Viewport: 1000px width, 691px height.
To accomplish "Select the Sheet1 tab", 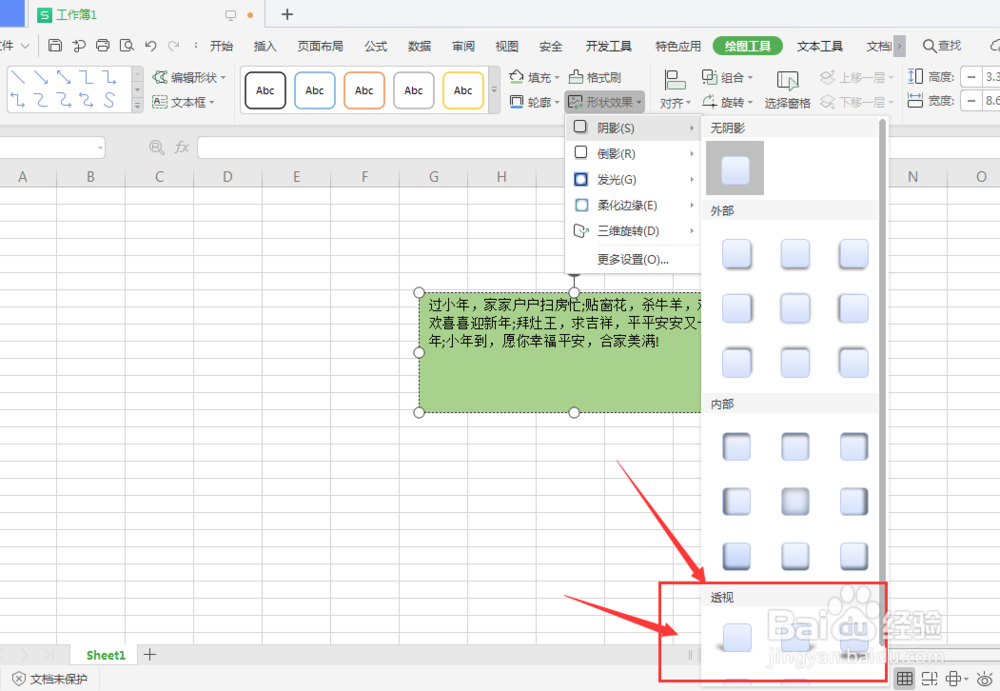I will [x=106, y=655].
